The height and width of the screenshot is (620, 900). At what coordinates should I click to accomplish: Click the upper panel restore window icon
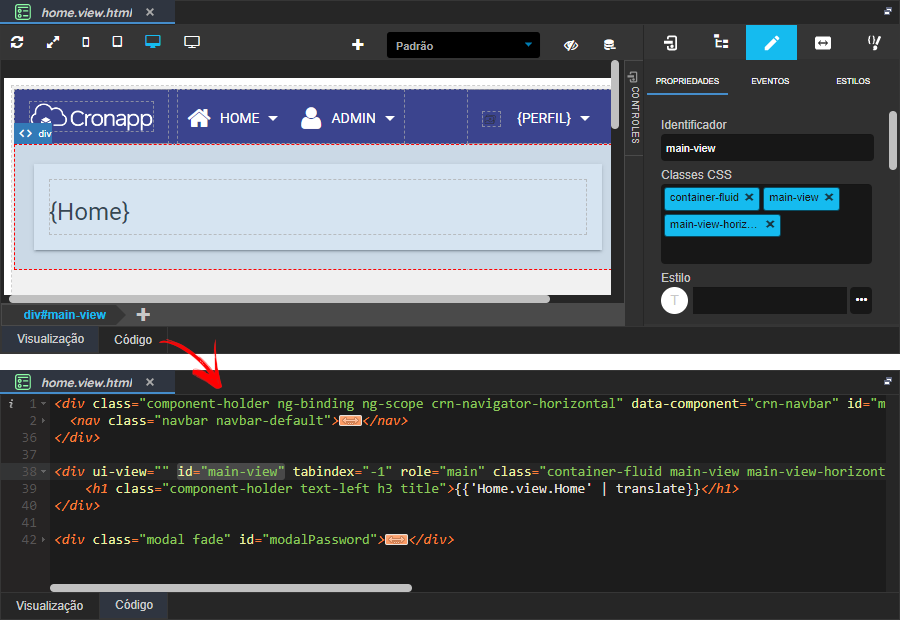coord(887,11)
